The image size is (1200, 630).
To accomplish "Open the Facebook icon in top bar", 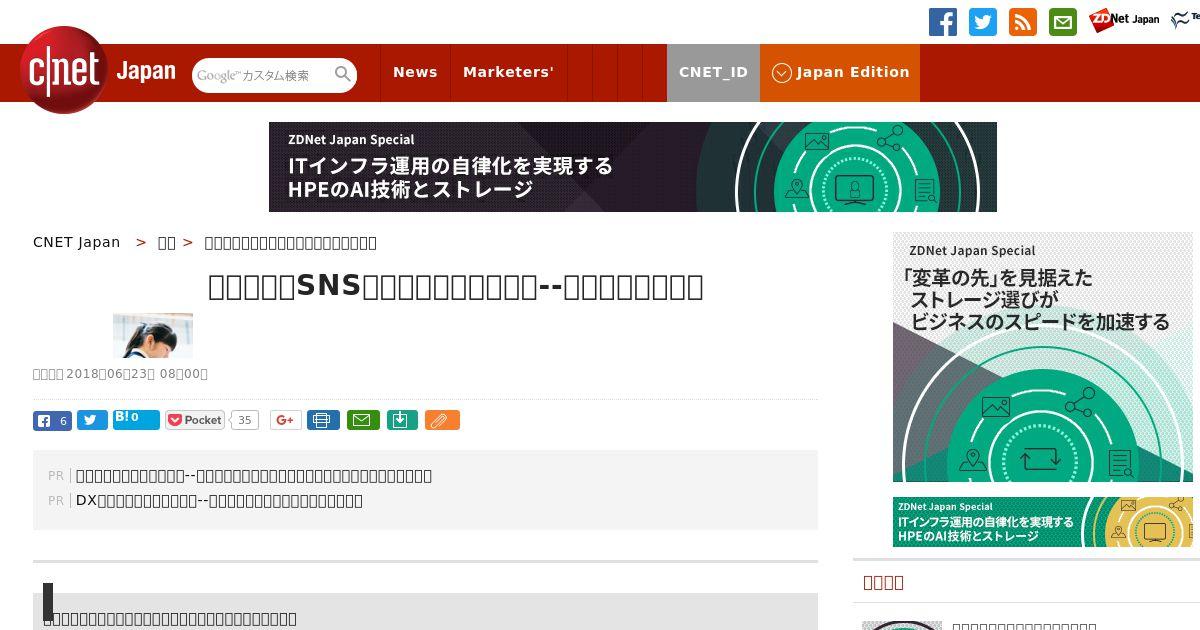I will [x=943, y=22].
